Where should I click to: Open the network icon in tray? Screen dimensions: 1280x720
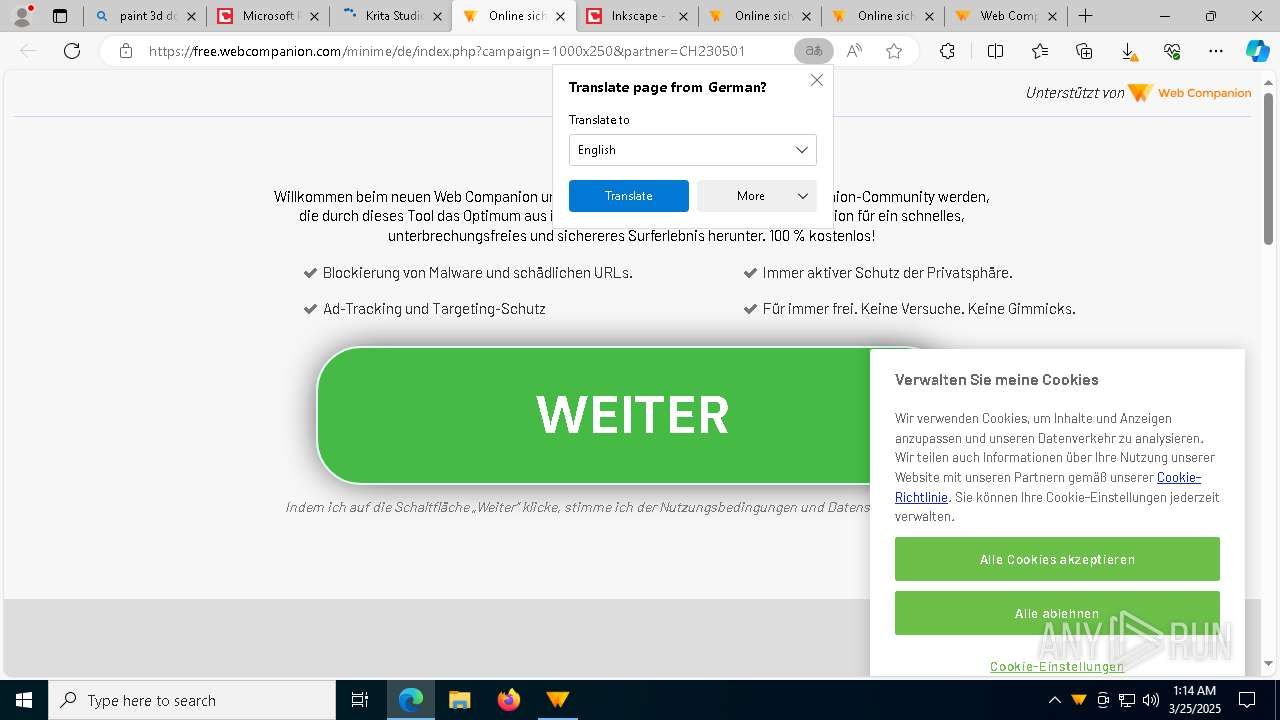1127,700
